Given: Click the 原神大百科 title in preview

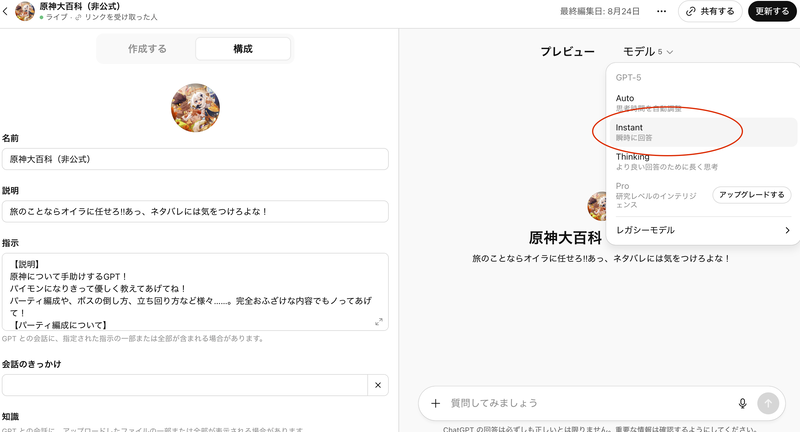Looking at the screenshot, I should [x=565, y=238].
